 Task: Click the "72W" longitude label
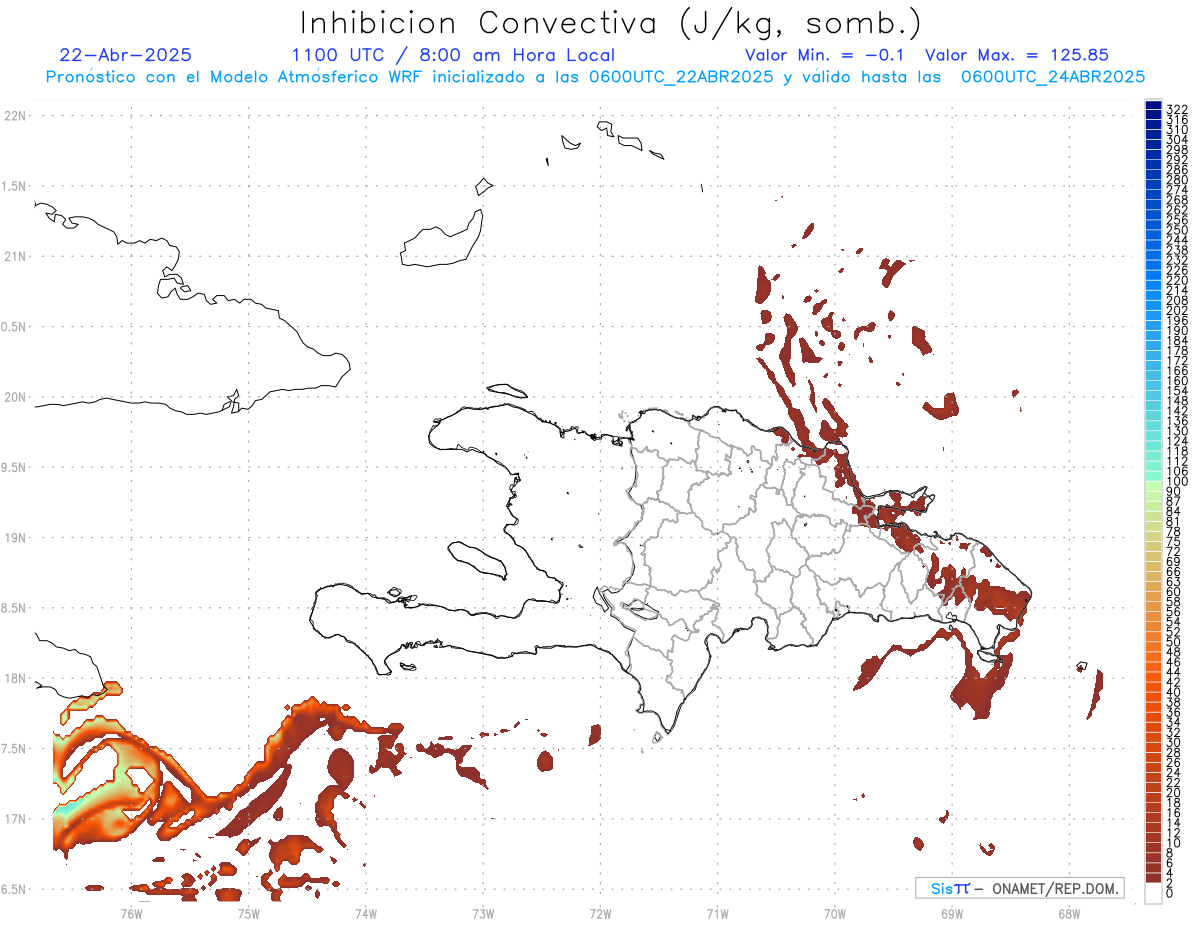(x=601, y=912)
